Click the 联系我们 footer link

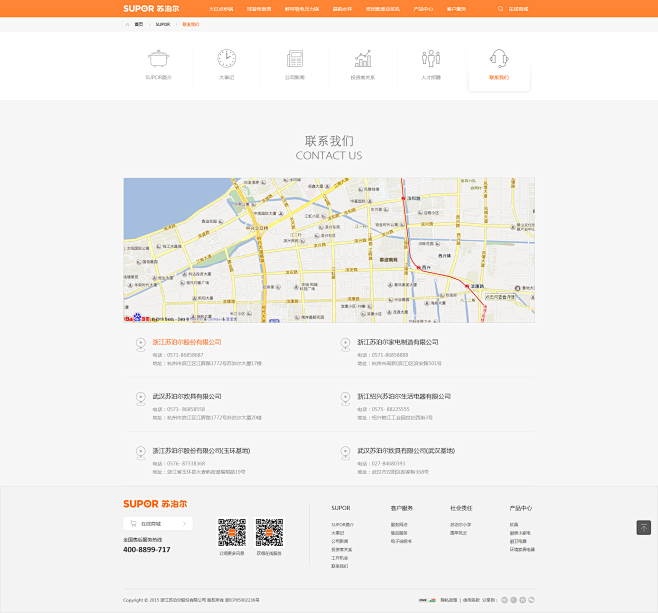click(339, 566)
